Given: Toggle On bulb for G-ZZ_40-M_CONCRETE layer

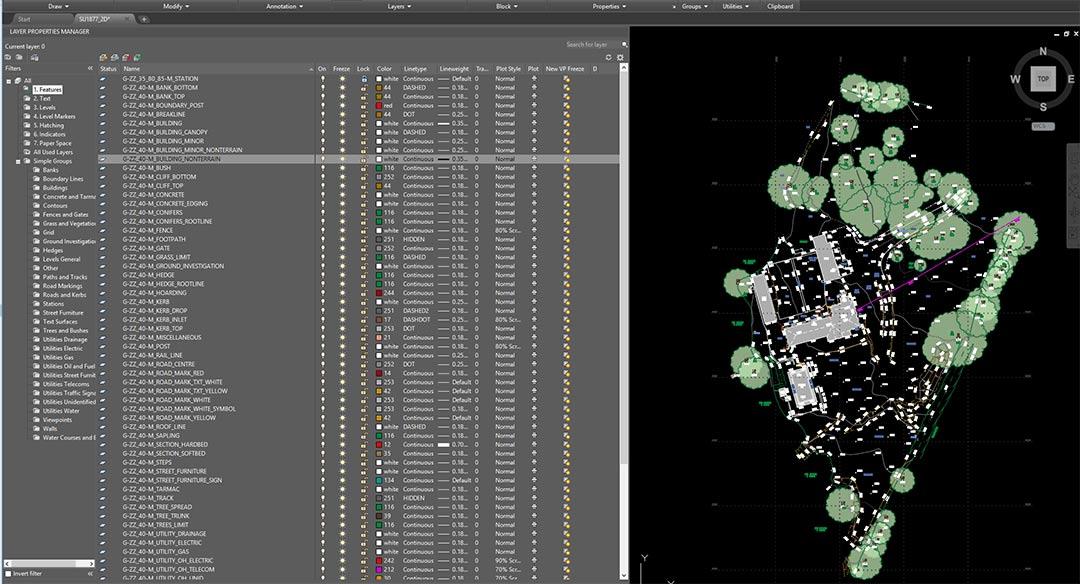Looking at the screenshot, I should click(x=322, y=195).
